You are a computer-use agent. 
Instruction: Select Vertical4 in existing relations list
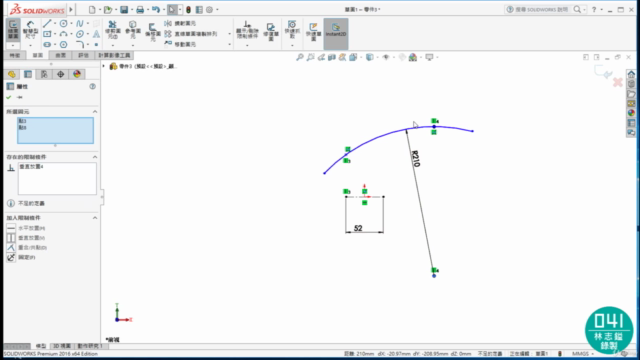click(31, 167)
